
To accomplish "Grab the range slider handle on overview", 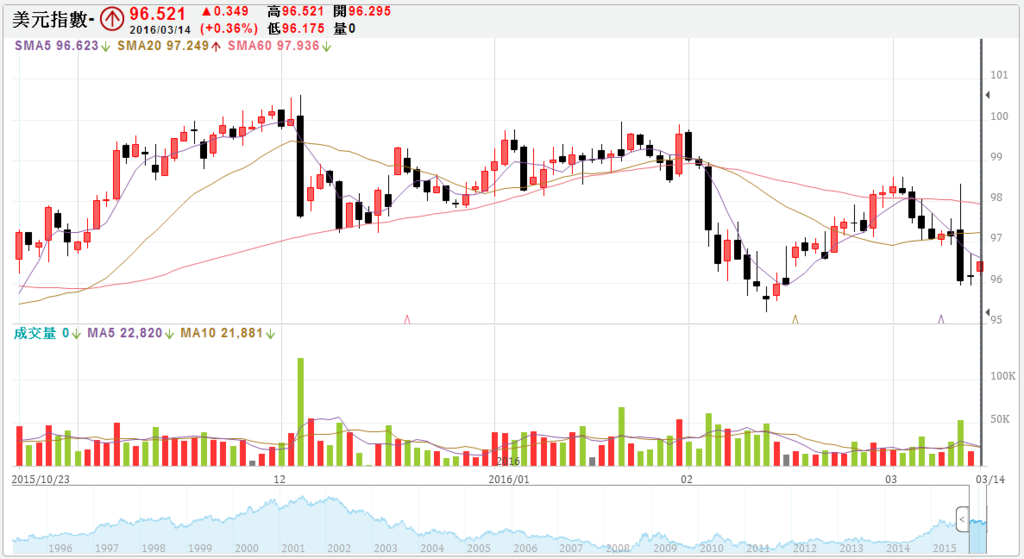I will (962, 520).
